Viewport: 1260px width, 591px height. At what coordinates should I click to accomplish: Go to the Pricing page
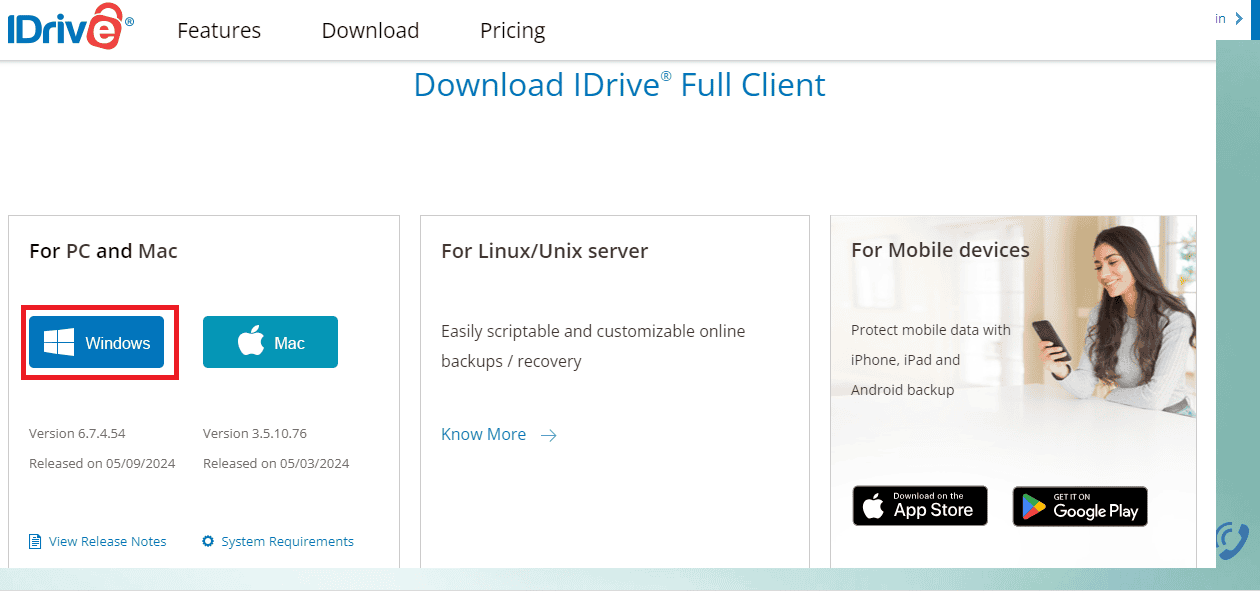click(512, 31)
